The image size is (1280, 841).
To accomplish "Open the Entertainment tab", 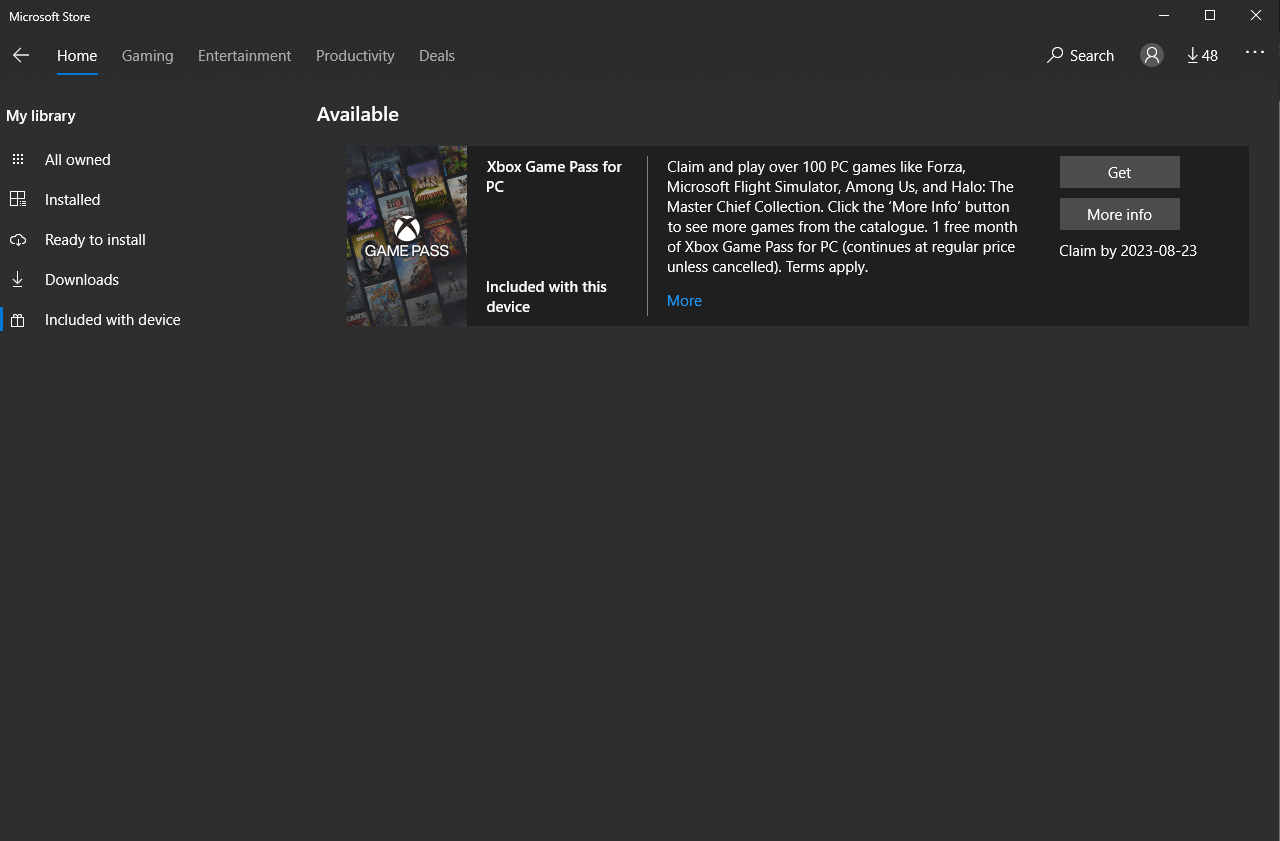I will pyautogui.click(x=245, y=55).
